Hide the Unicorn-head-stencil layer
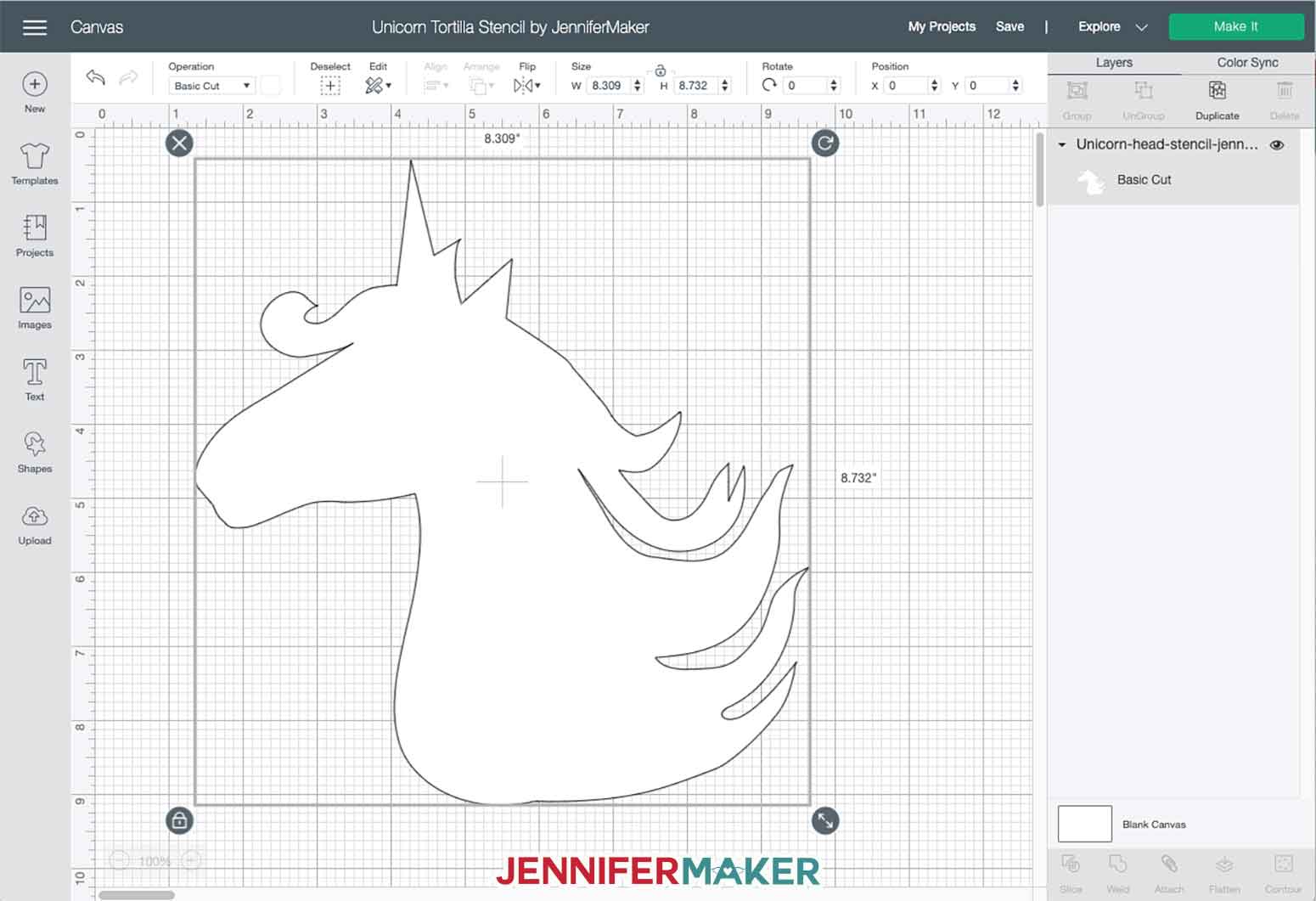This screenshot has height=901, width=1316. [x=1277, y=145]
